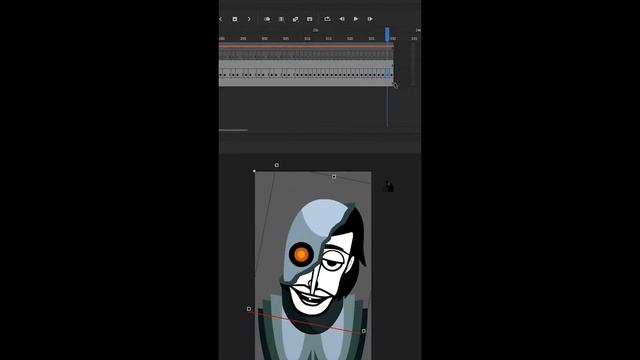Screen dimensions: 640x360
Task: Click the handle at red line's right end
Action: [x=364, y=331]
